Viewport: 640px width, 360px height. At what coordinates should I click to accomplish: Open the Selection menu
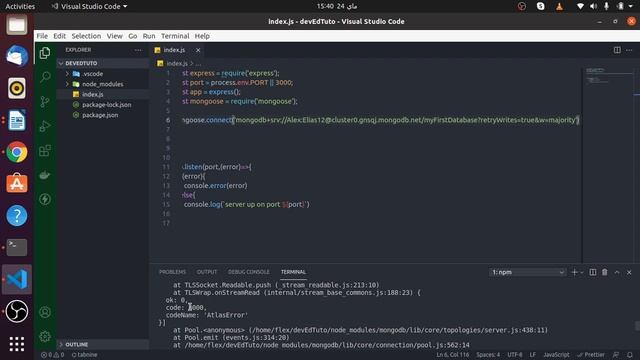pyautogui.click(x=86, y=36)
